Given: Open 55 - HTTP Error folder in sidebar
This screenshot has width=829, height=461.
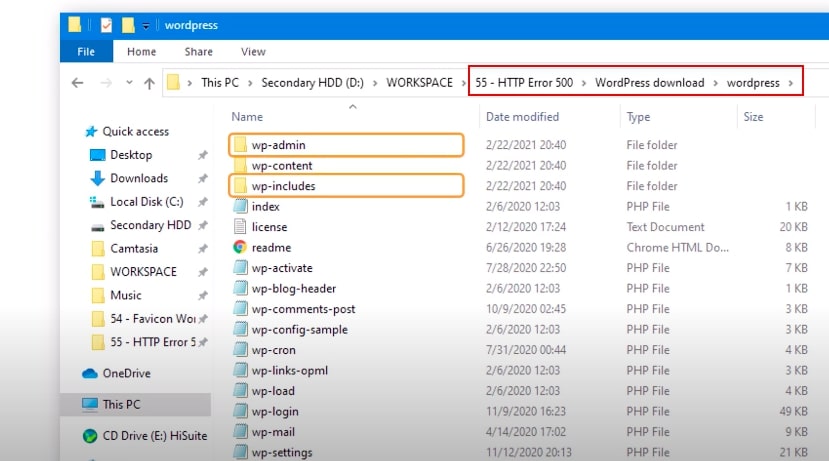Looking at the screenshot, I should (x=143, y=342).
